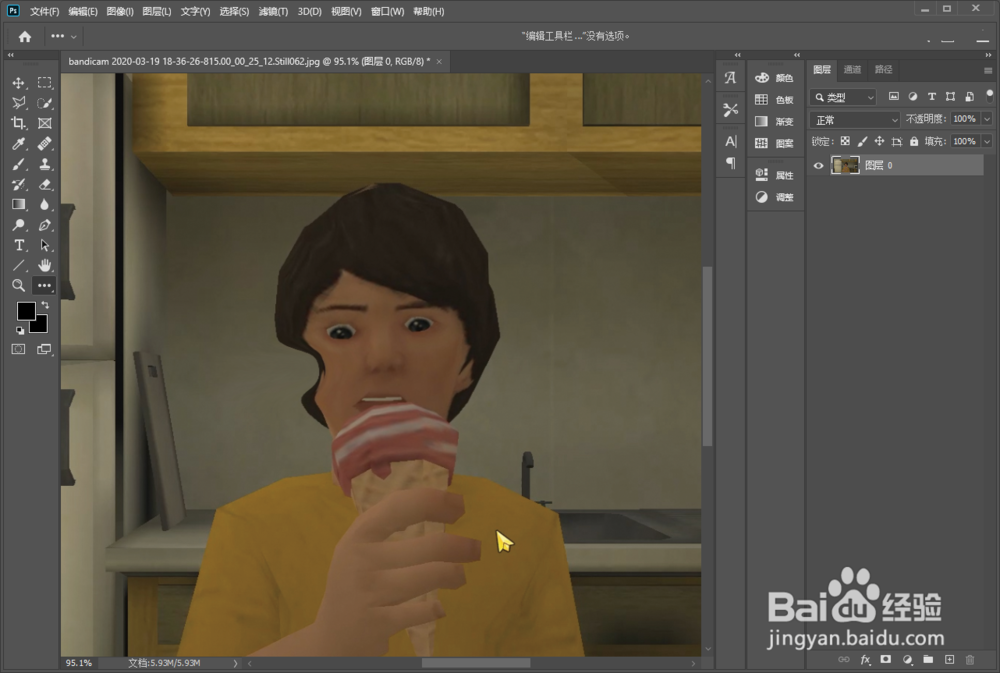Open the Character panel icon
Viewport: 1000px width, 673px height.
pyautogui.click(x=730, y=142)
